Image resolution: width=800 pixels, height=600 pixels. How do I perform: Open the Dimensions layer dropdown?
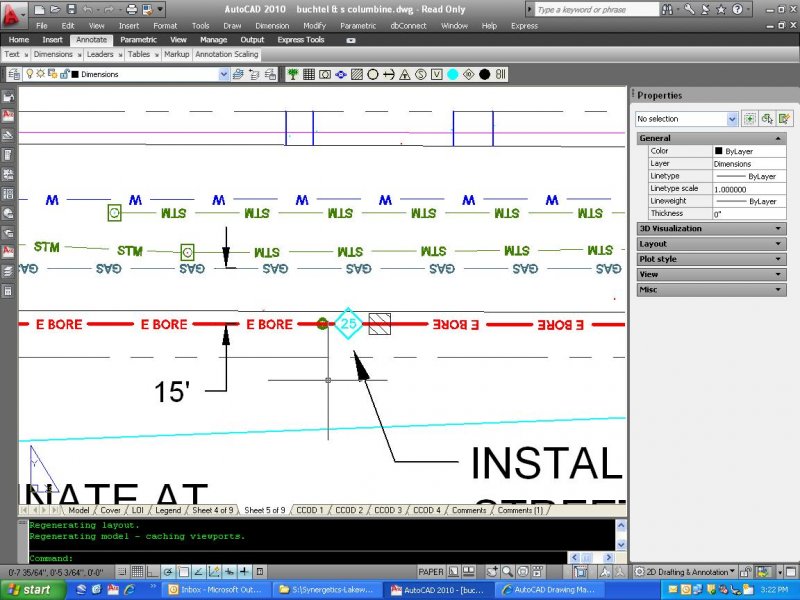click(x=224, y=73)
